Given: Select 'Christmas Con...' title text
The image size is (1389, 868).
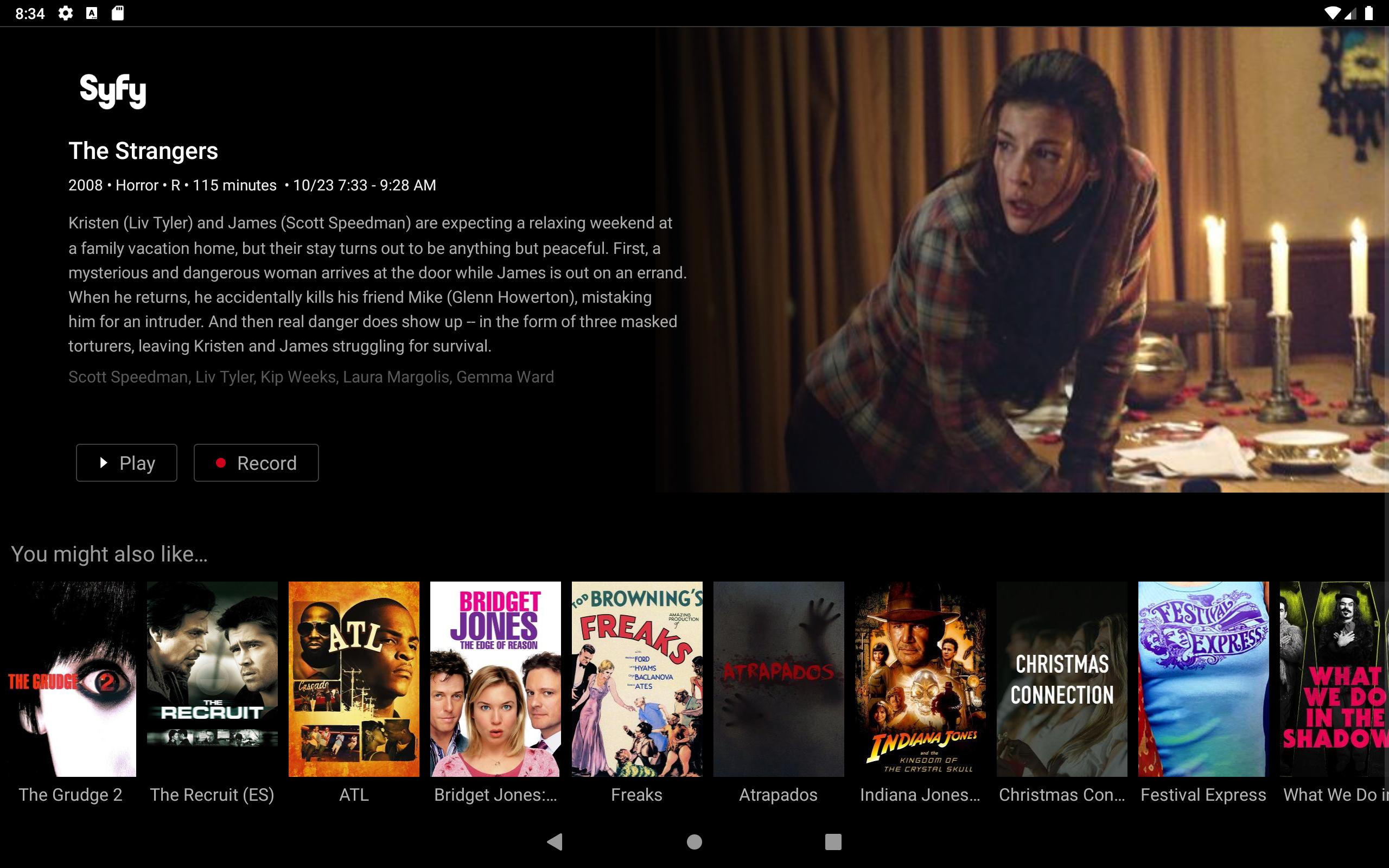Looking at the screenshot, I should coord(1062,795).
